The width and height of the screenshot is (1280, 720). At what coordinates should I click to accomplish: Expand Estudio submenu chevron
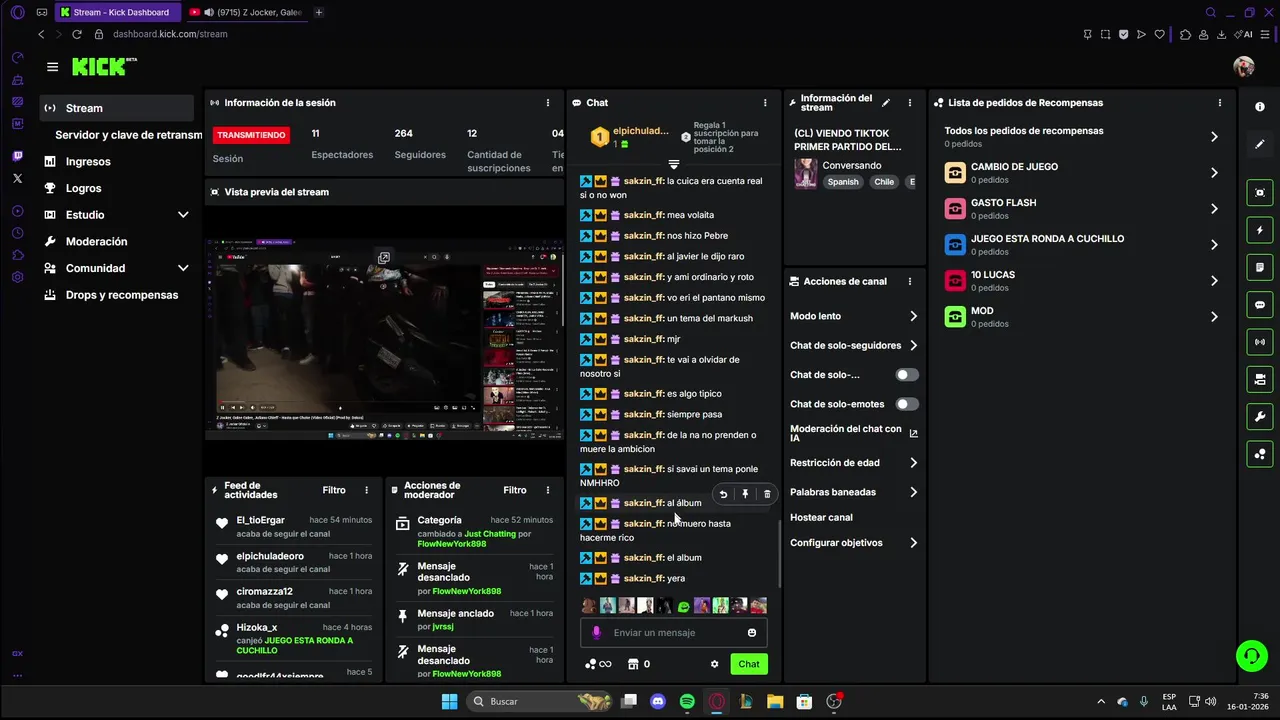[x=183, y=215]
